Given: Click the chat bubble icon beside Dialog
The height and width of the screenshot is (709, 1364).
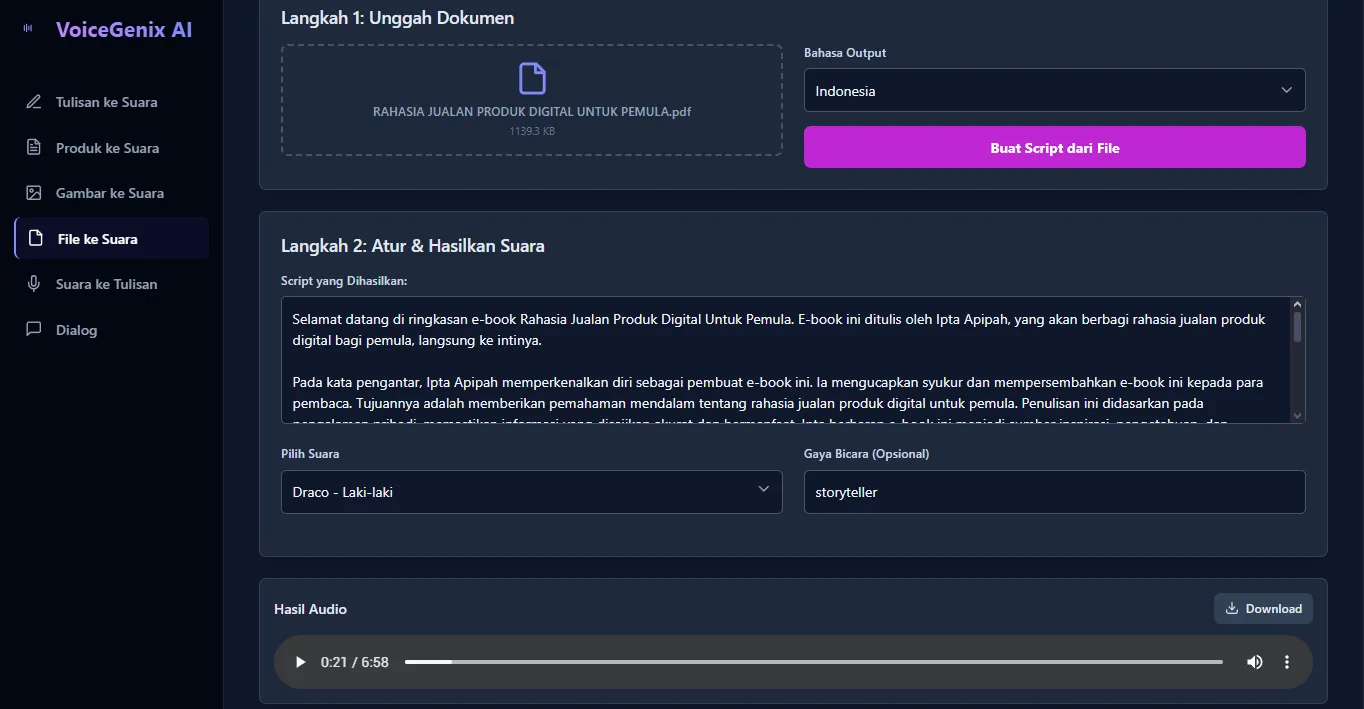Looking at the screenshot, I should point(34,330).
